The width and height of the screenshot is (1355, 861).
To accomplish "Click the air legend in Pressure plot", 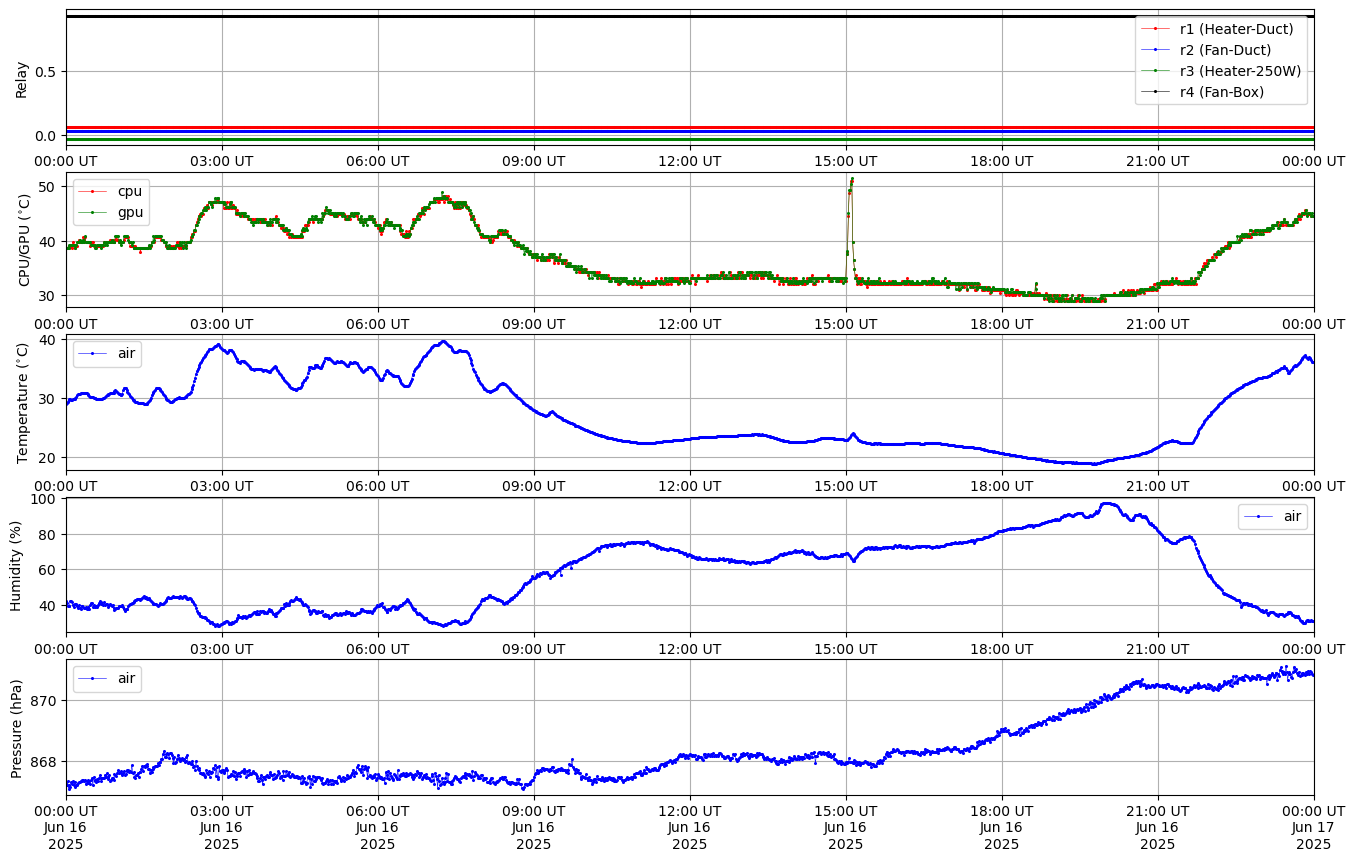I will [x=108, y=678].
